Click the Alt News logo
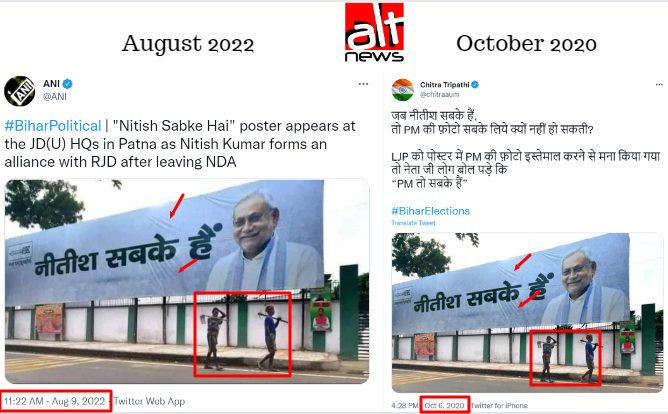This screenshot has height=414, width=668. (x=374, y=32)
